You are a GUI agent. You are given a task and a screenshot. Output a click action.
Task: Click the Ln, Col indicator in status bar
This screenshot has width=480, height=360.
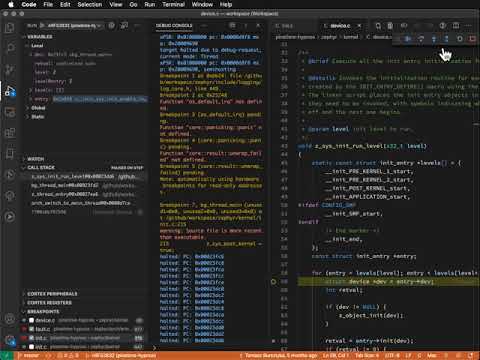coord(336,355)
